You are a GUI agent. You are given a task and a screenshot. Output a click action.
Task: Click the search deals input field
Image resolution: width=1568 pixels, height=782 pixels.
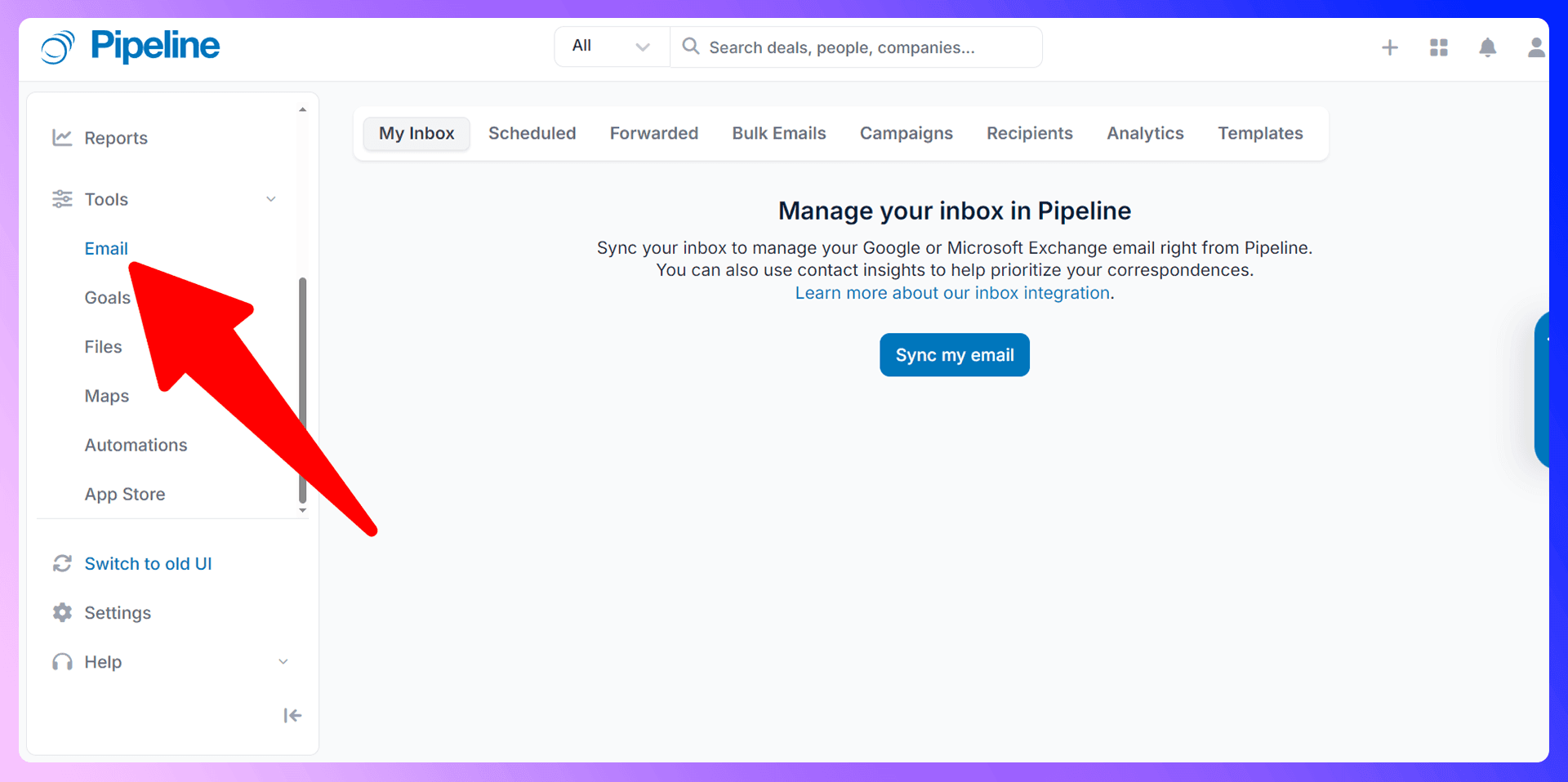(856, 47)
